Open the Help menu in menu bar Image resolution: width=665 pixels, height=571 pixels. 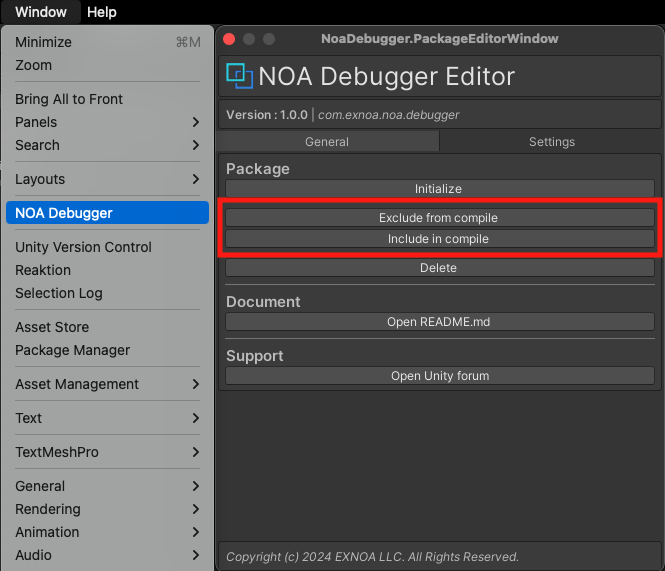(x=102, y=12)
